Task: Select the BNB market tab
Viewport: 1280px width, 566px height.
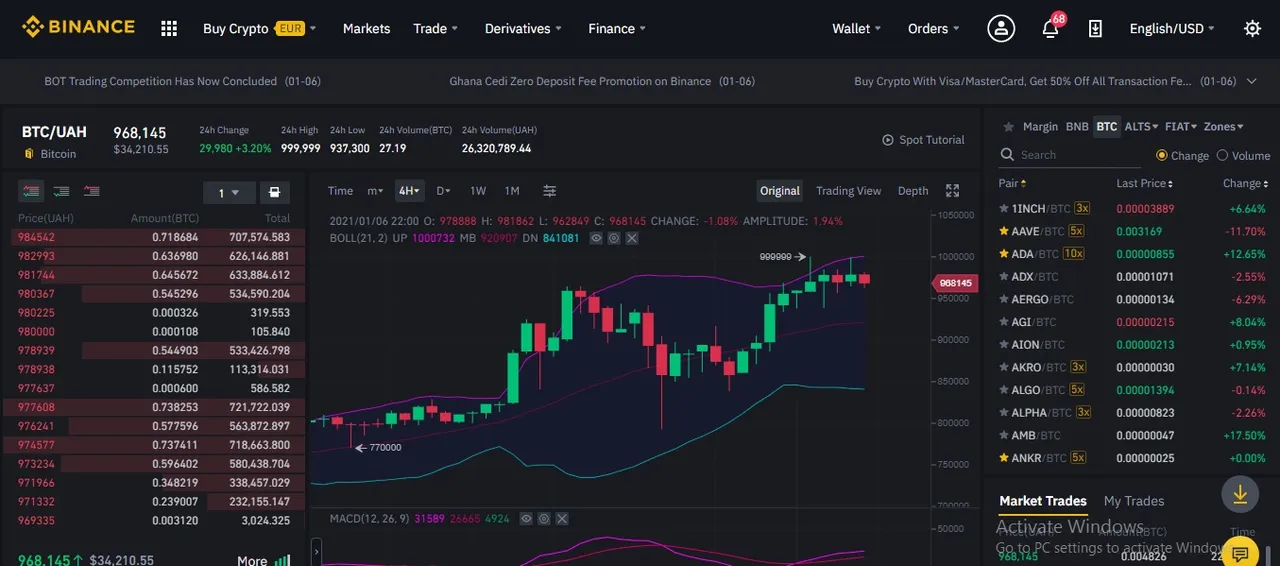Action: (1077, 127)
